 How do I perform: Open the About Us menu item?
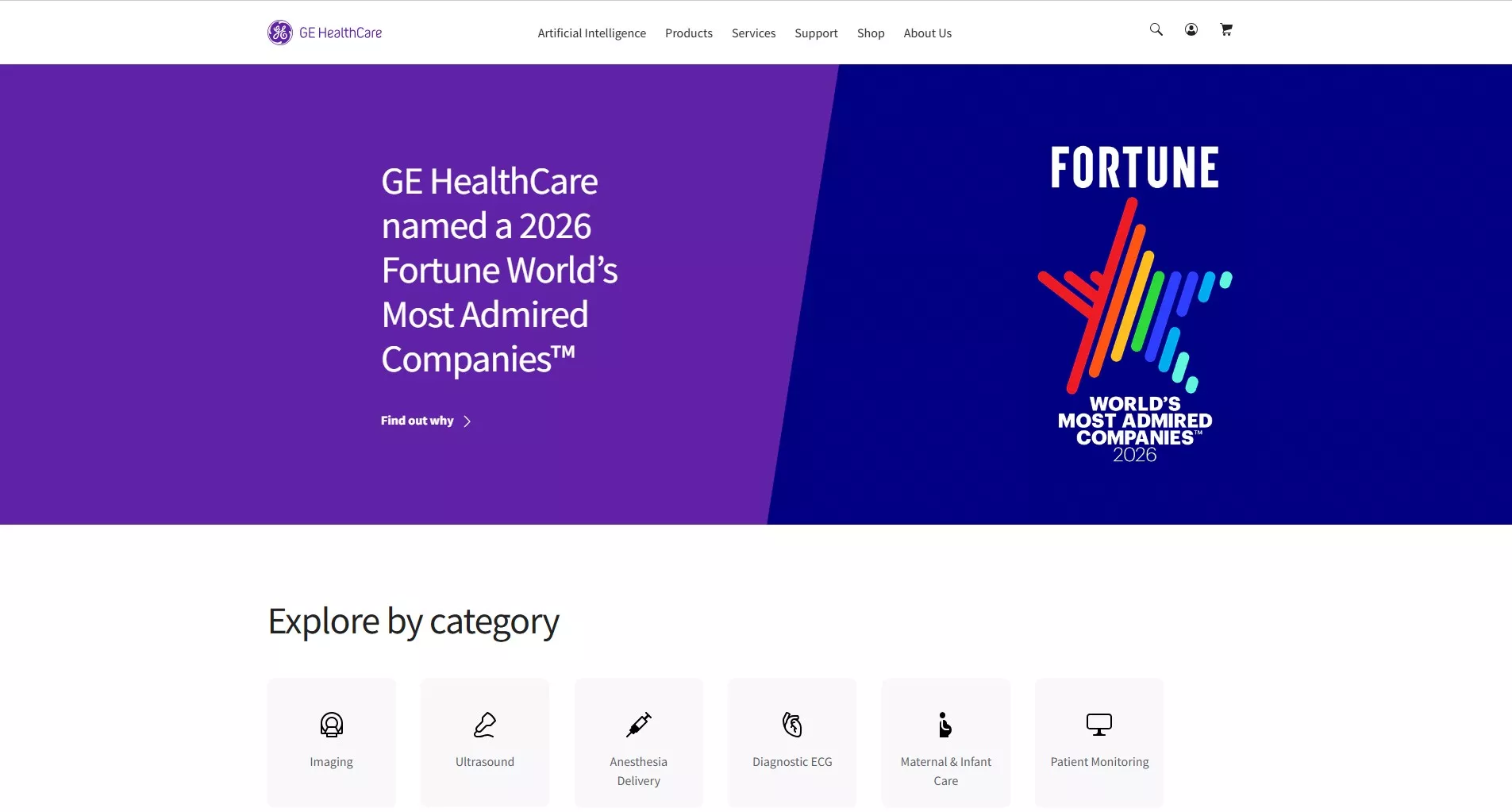pos(926,33)
